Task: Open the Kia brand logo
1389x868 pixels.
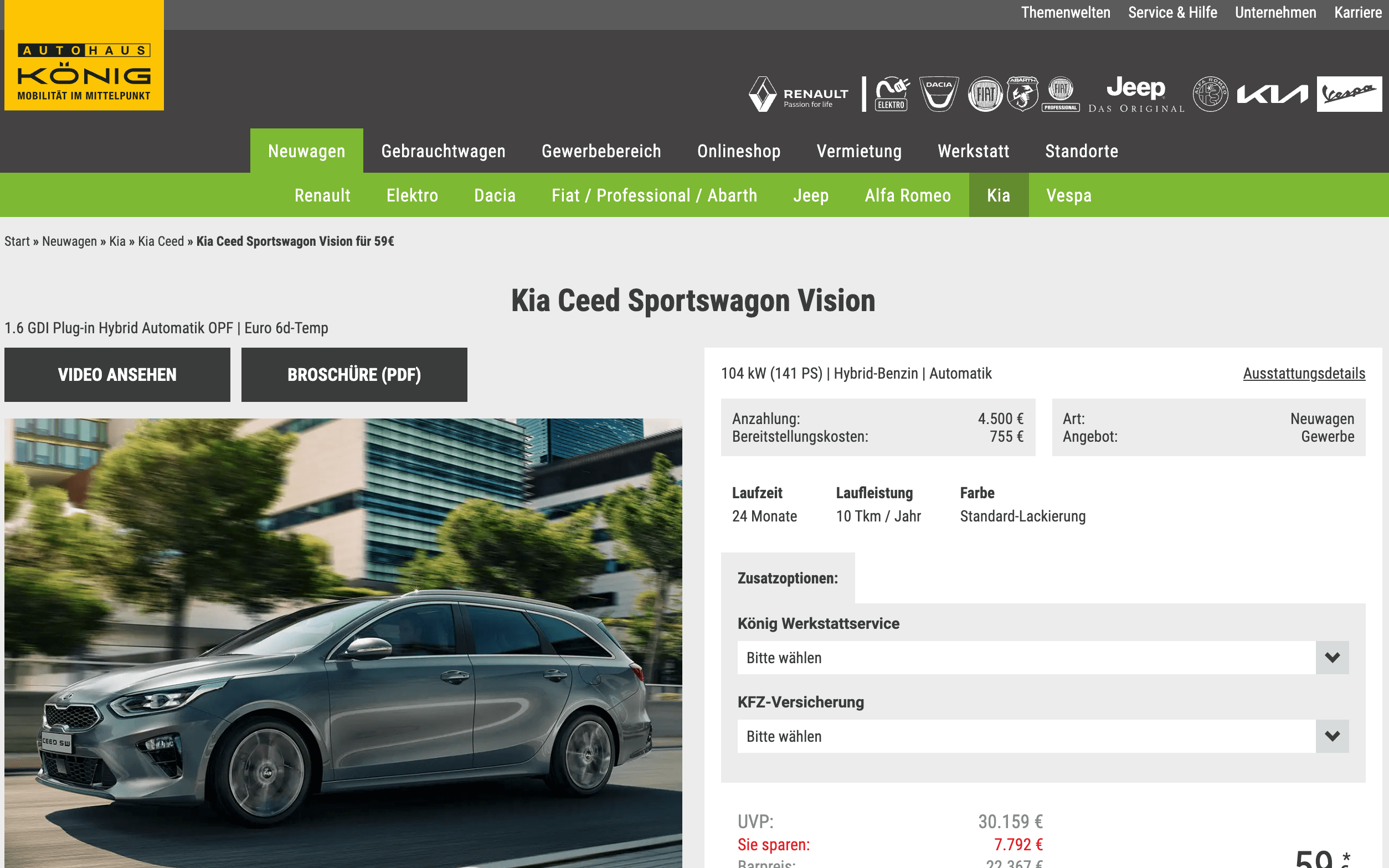Action: (1272, 94)
